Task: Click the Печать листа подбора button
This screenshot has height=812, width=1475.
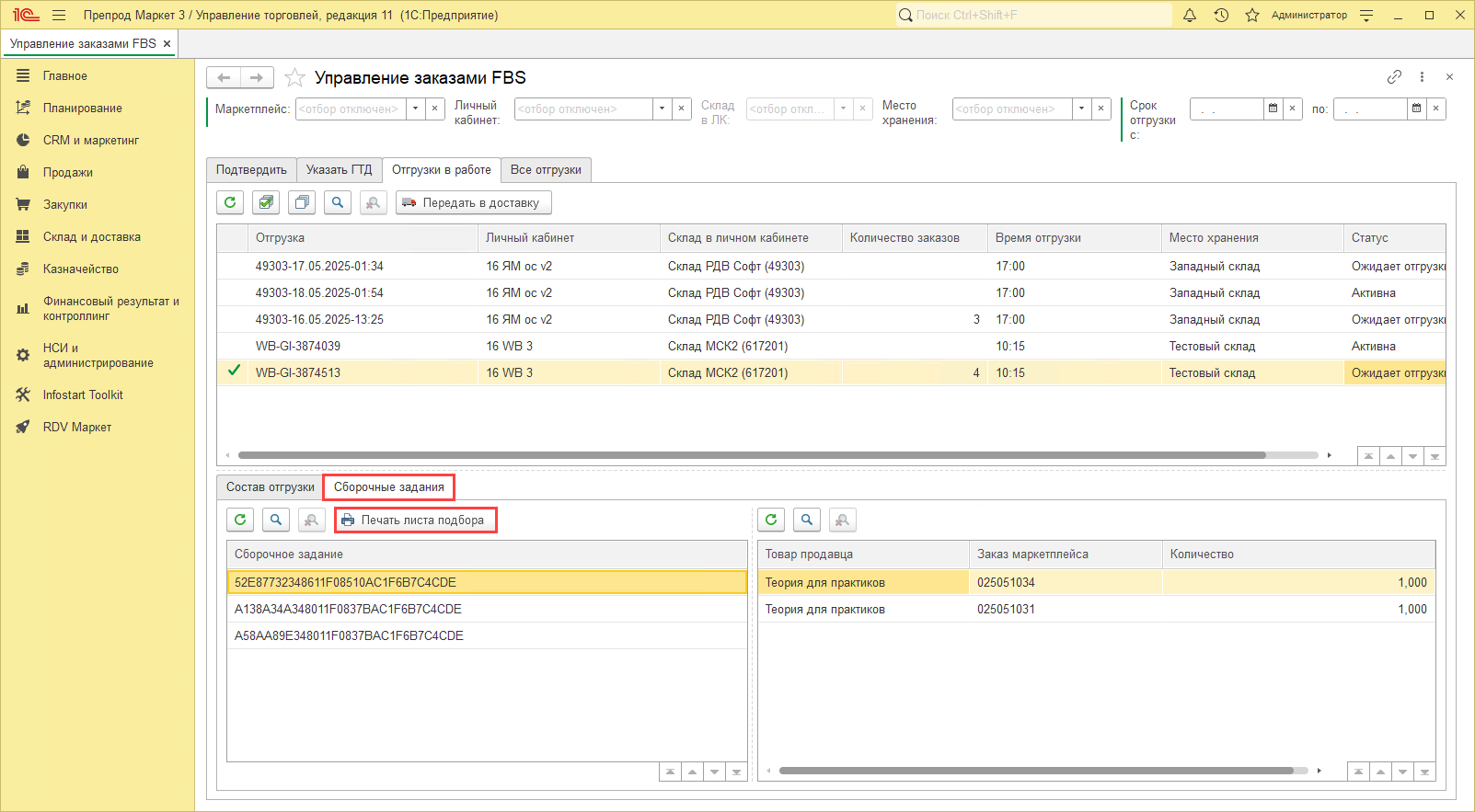Action: click(x=414, y=520)
